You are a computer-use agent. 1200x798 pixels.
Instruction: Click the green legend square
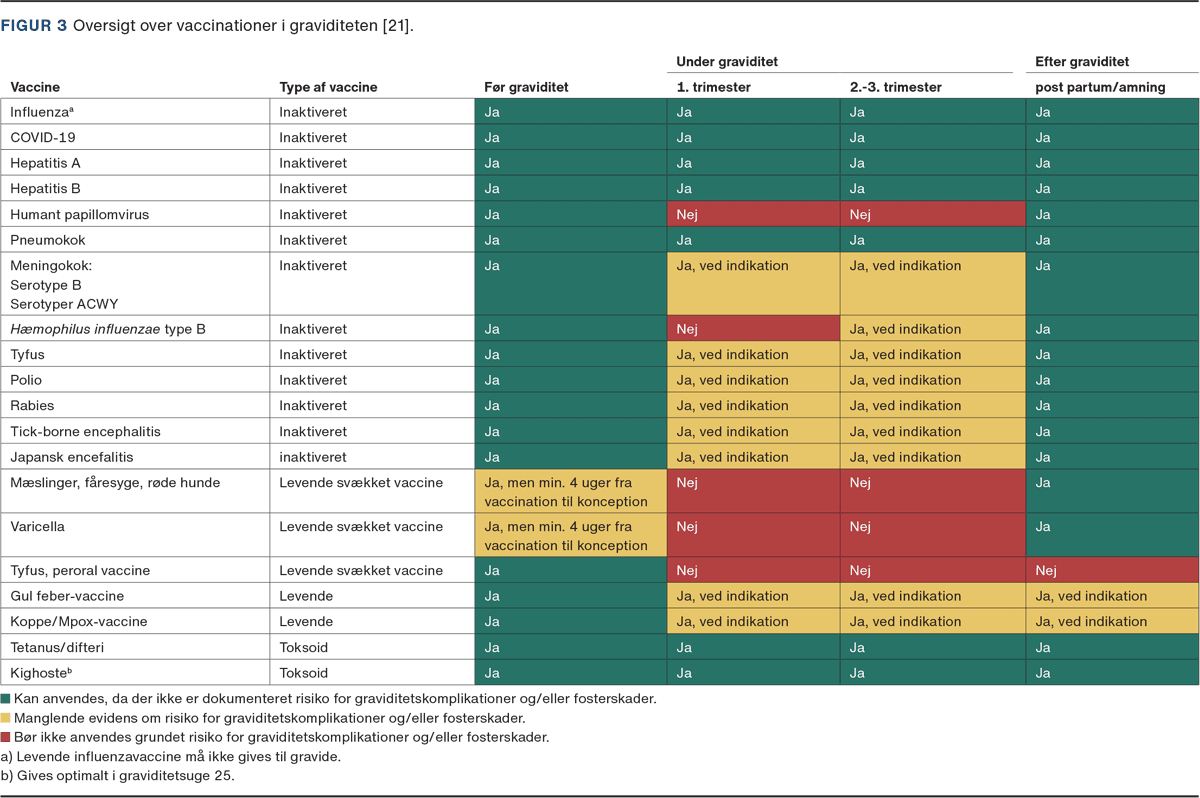pos(6,699)
